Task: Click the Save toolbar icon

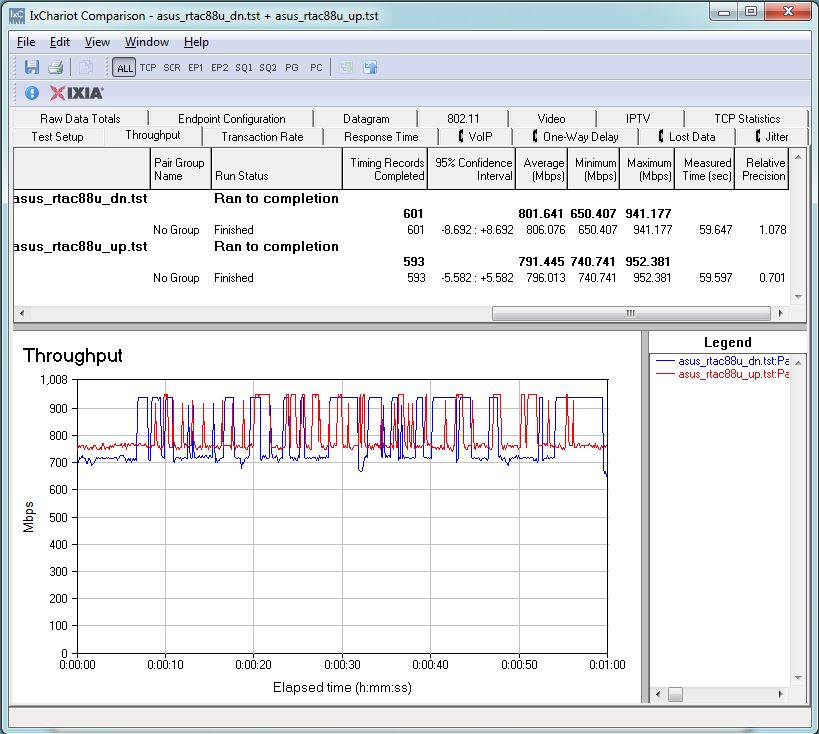Action: [x=32, y=67]
